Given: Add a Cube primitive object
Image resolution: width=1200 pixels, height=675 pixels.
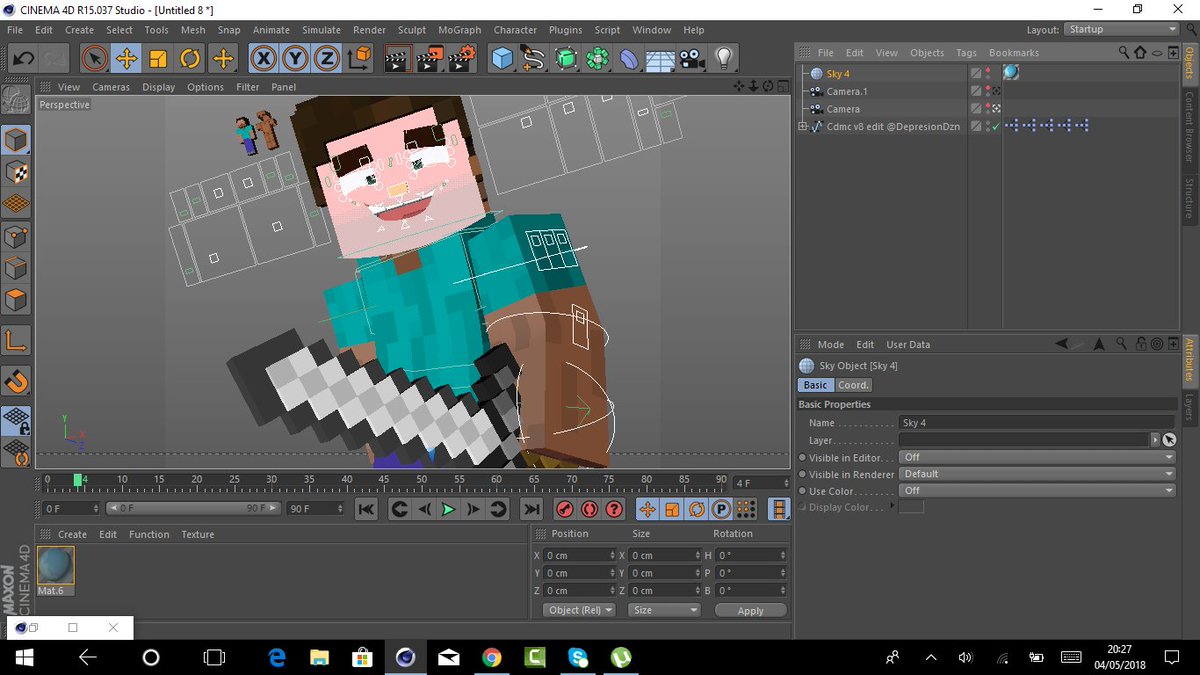Looking at the screenshot, I should 502,58.
